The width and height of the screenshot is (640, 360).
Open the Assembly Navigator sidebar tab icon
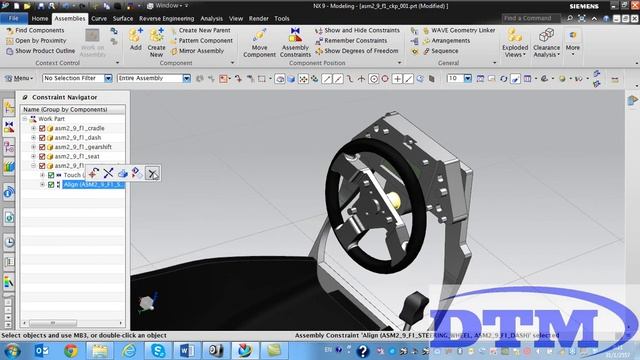pos(9,108)
